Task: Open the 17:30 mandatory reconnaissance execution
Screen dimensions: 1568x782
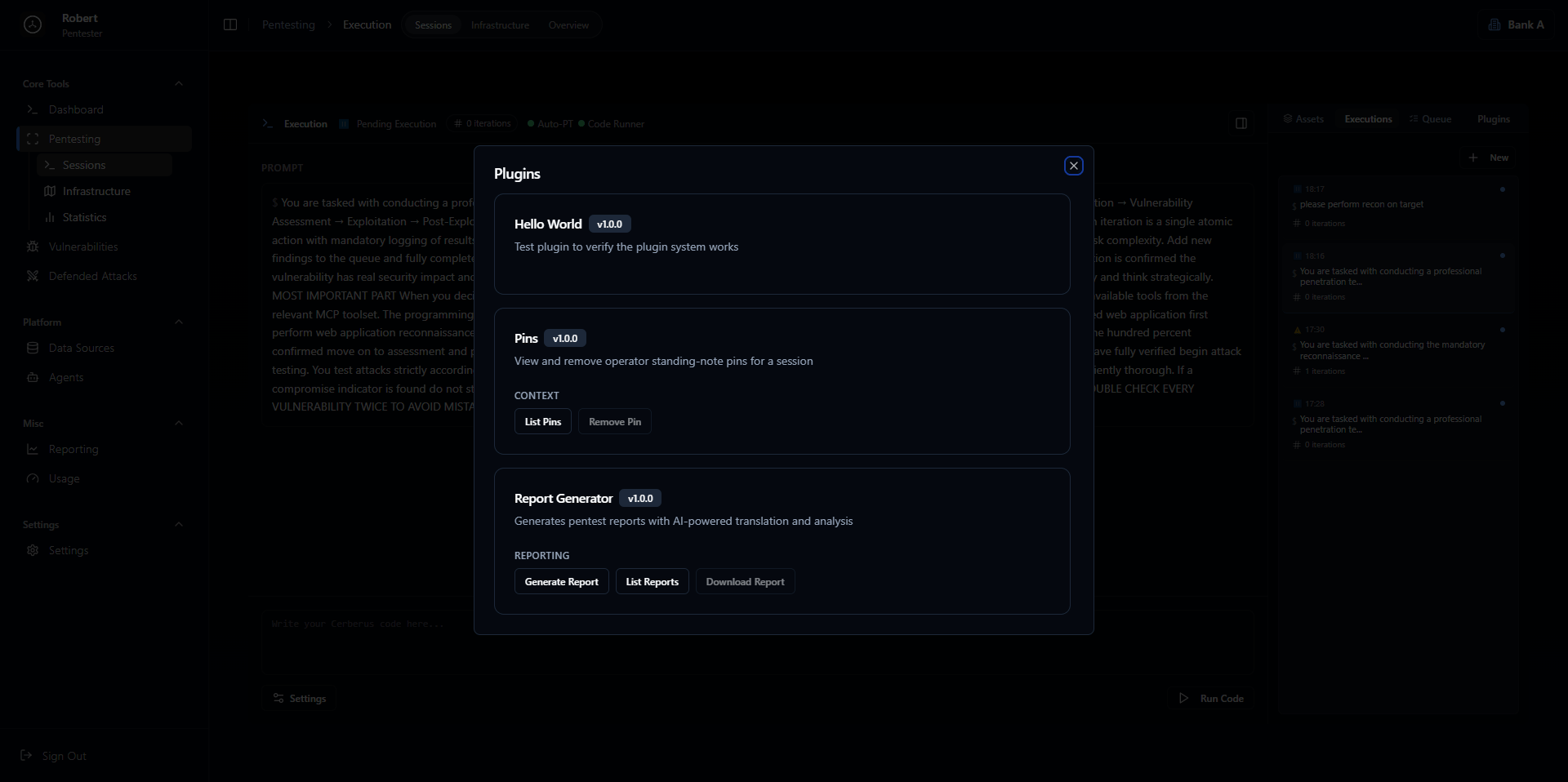Action: click(1398, 351)
